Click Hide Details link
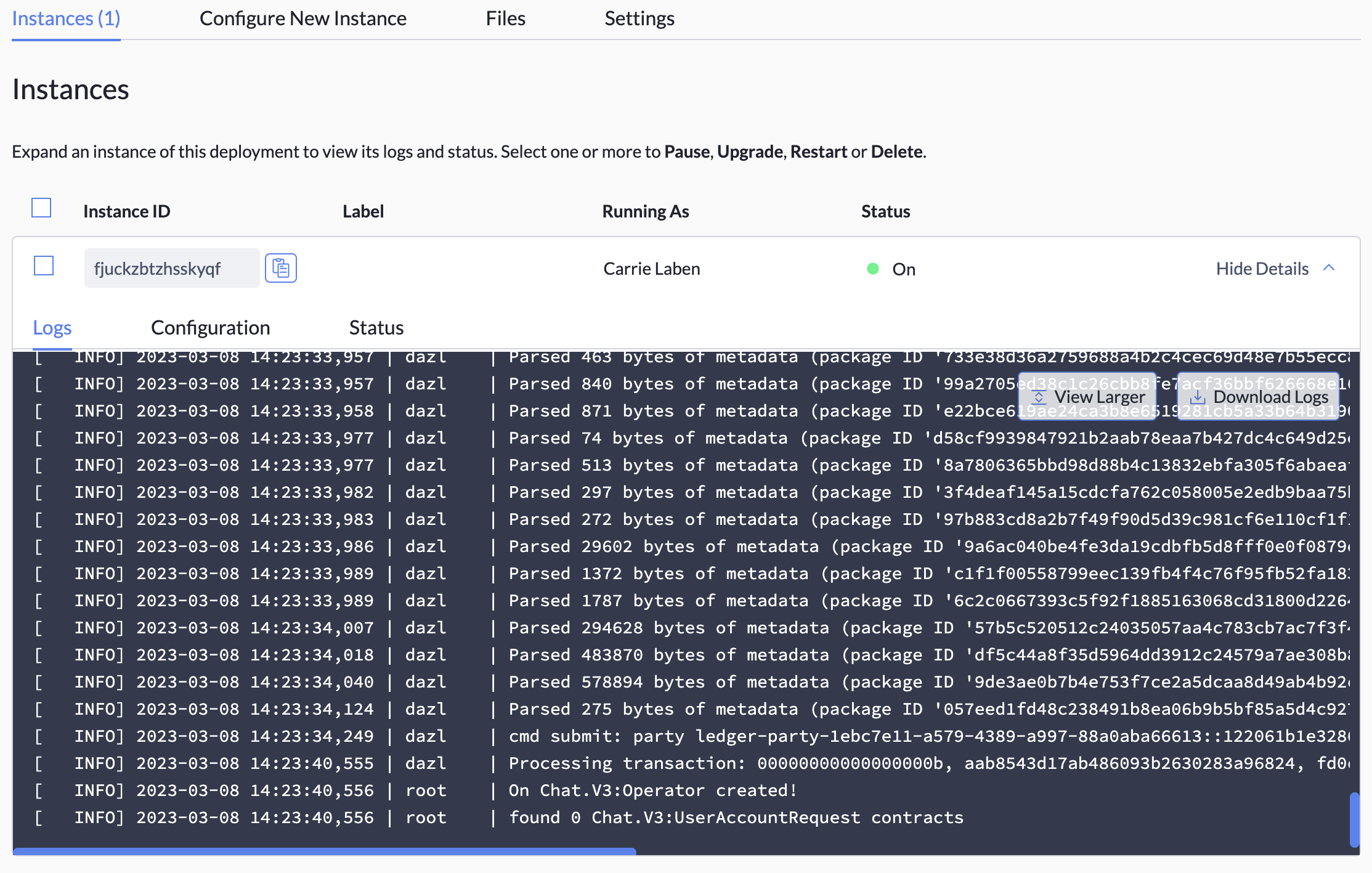1372x873 pixels. tap(1262, 269)
